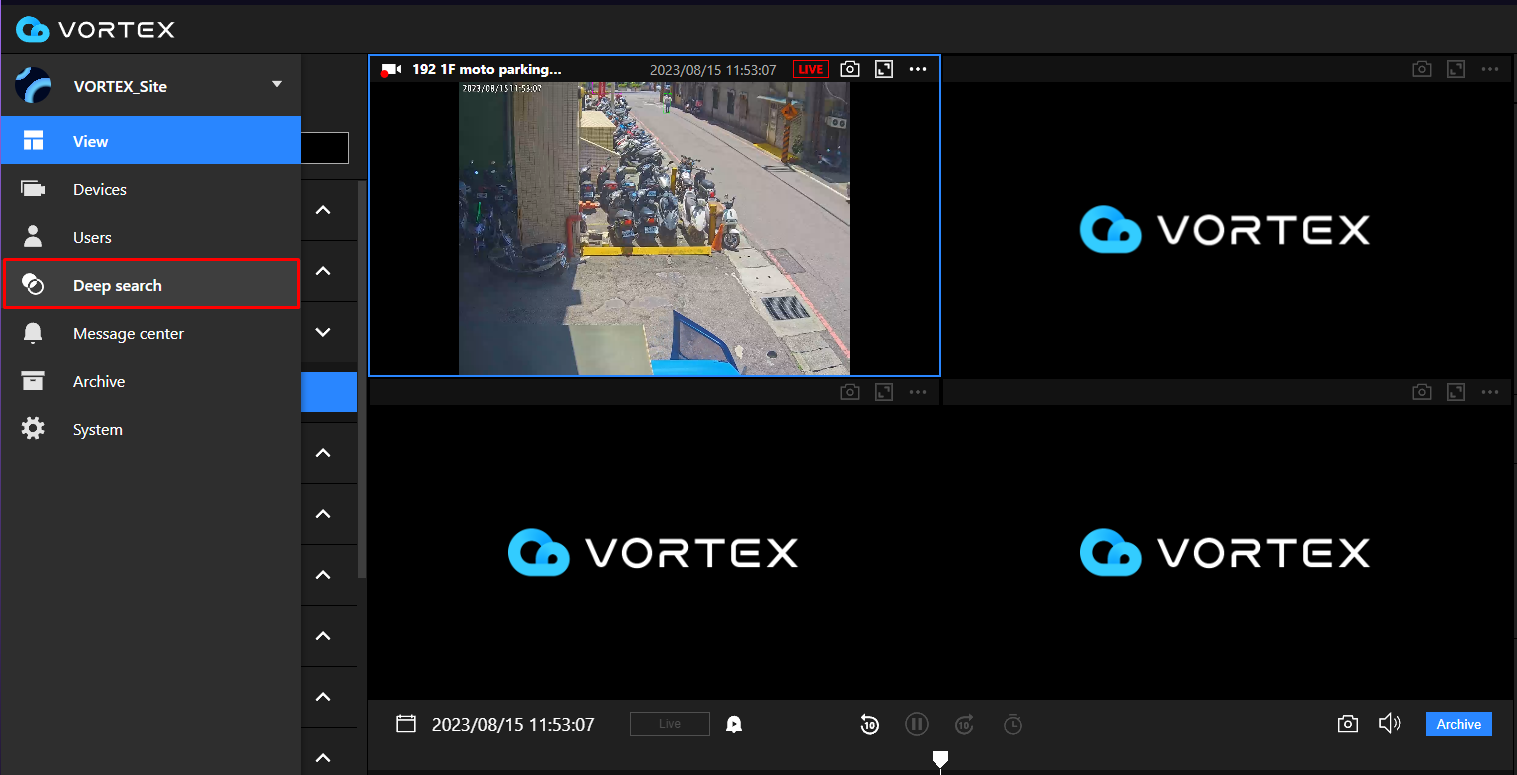1517x775 pixels.
Task: Open the playback speed timer icon
Action: [x=1013, y=724]
